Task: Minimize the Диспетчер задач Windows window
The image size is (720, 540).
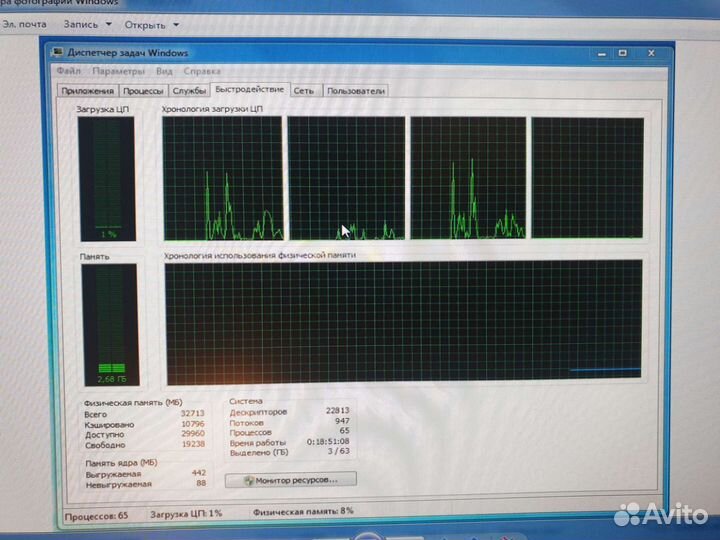Action: (x=602, y=54)
